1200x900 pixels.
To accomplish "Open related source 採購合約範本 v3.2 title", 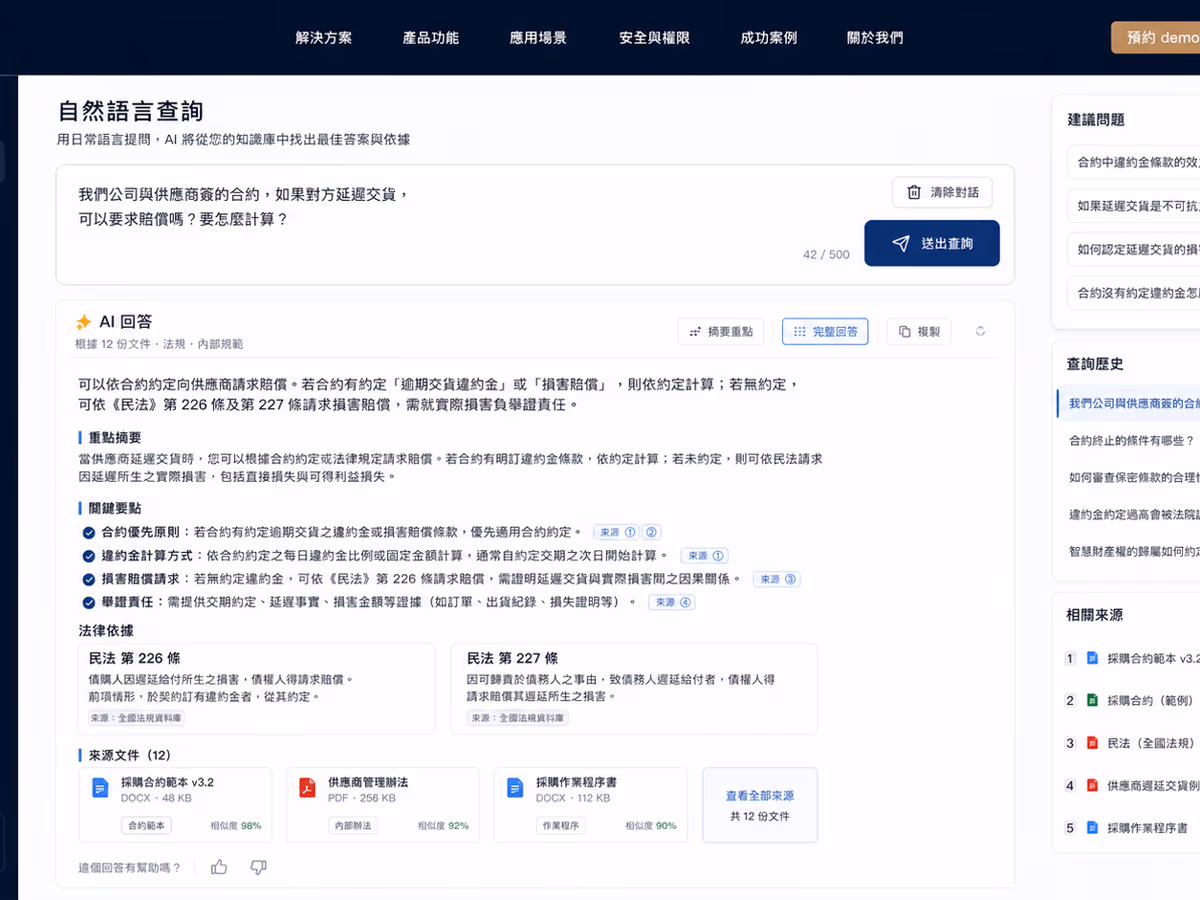I will pyautogui.click(x=1153, y=658).
